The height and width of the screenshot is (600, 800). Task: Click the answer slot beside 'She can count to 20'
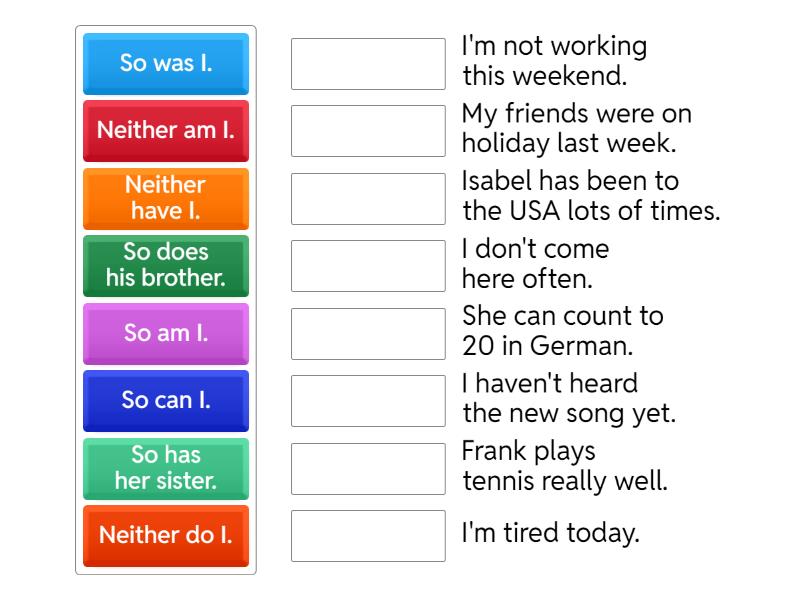(x=368, y=334)
